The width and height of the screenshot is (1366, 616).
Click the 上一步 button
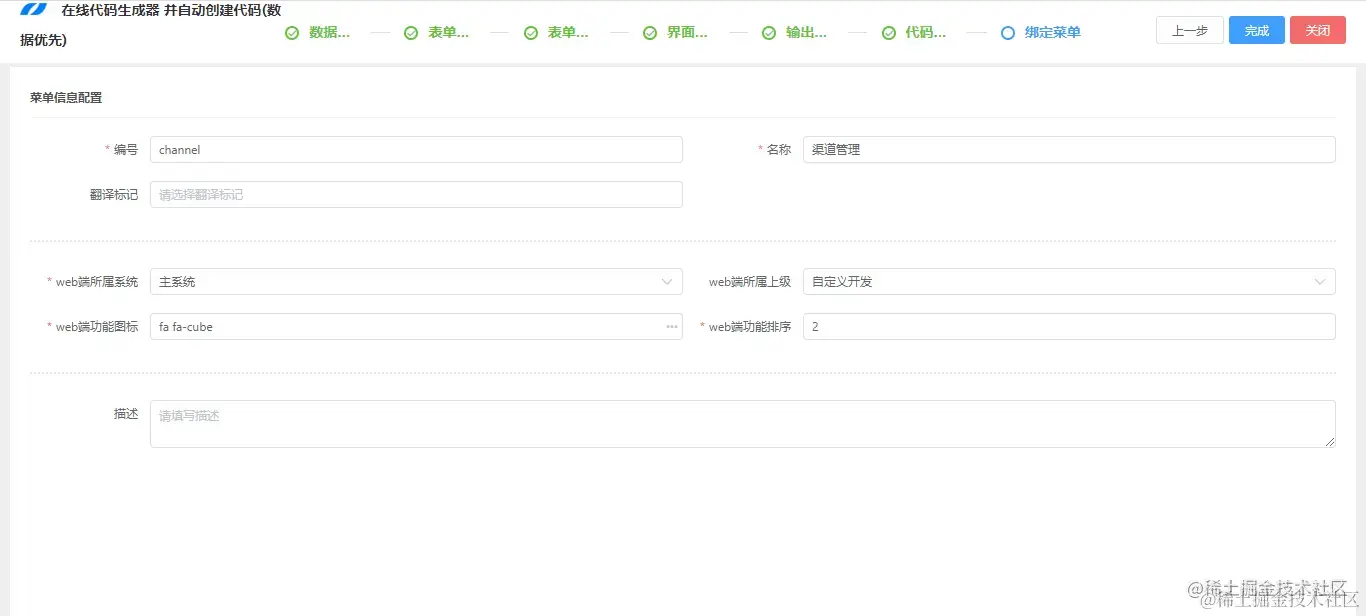tap(1188, 30)
